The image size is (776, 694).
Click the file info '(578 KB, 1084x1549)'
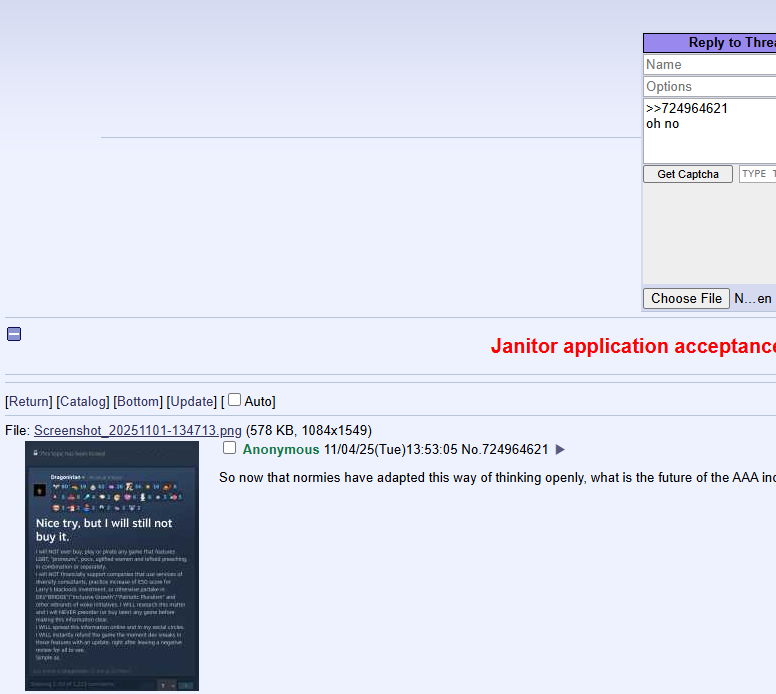point(309,431)
